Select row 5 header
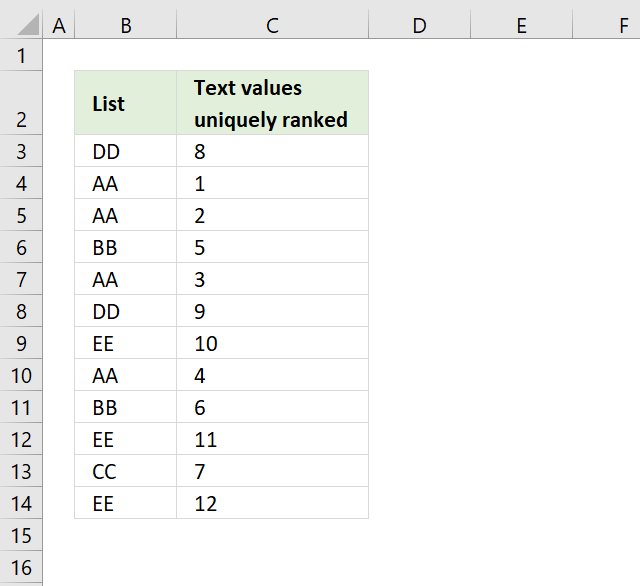 click(x=21, y=215)
